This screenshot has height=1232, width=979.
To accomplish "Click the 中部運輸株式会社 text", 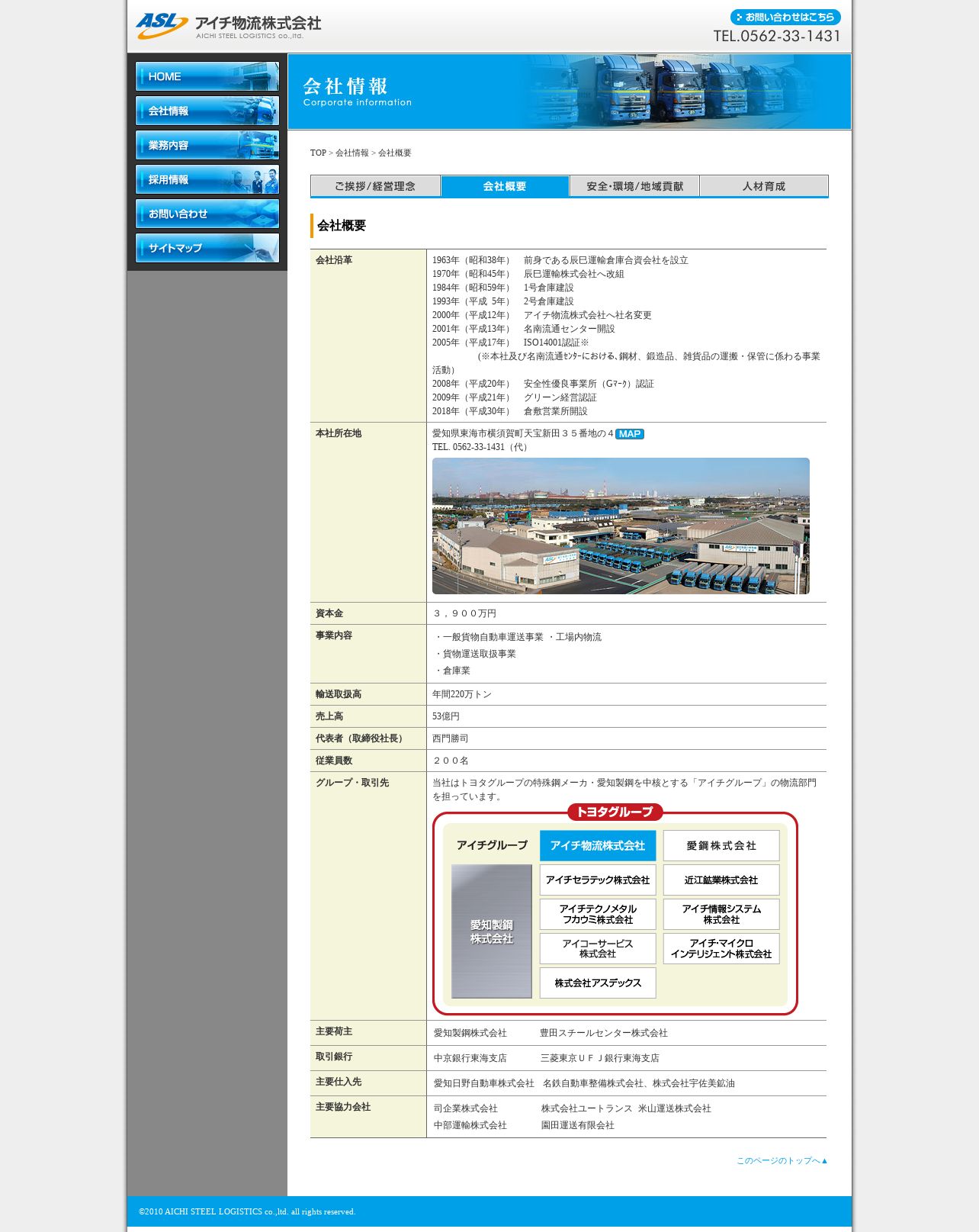I will pyautogui.click(x=470, y=1125).
